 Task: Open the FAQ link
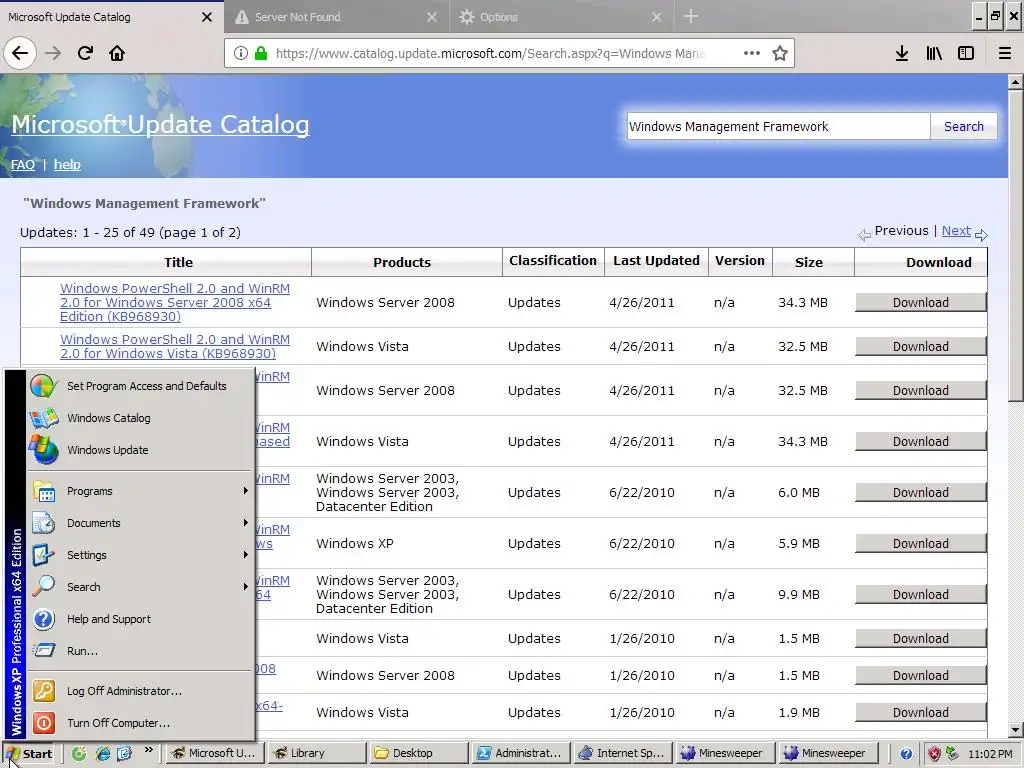pos(23,165)
